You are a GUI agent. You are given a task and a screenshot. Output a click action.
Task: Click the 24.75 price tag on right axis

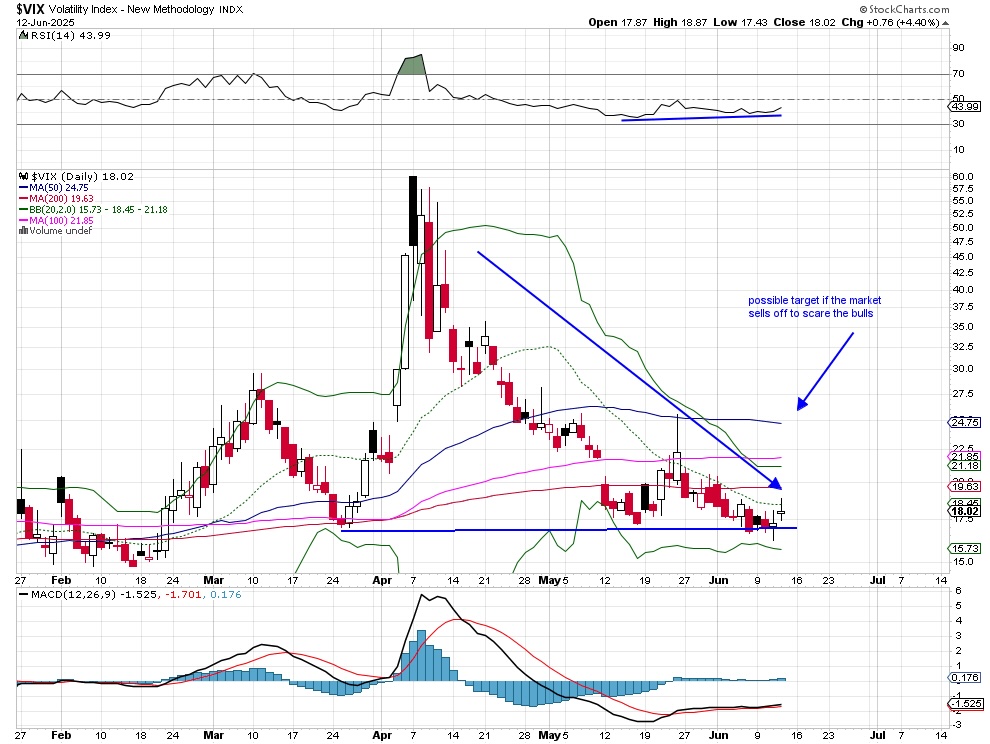point(964,422)
